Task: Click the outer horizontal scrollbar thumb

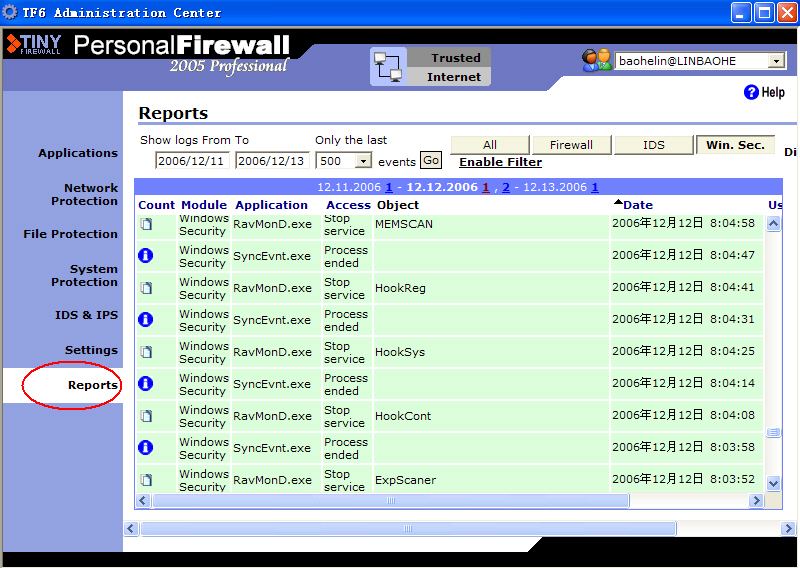Action: (x=408, y=528)
